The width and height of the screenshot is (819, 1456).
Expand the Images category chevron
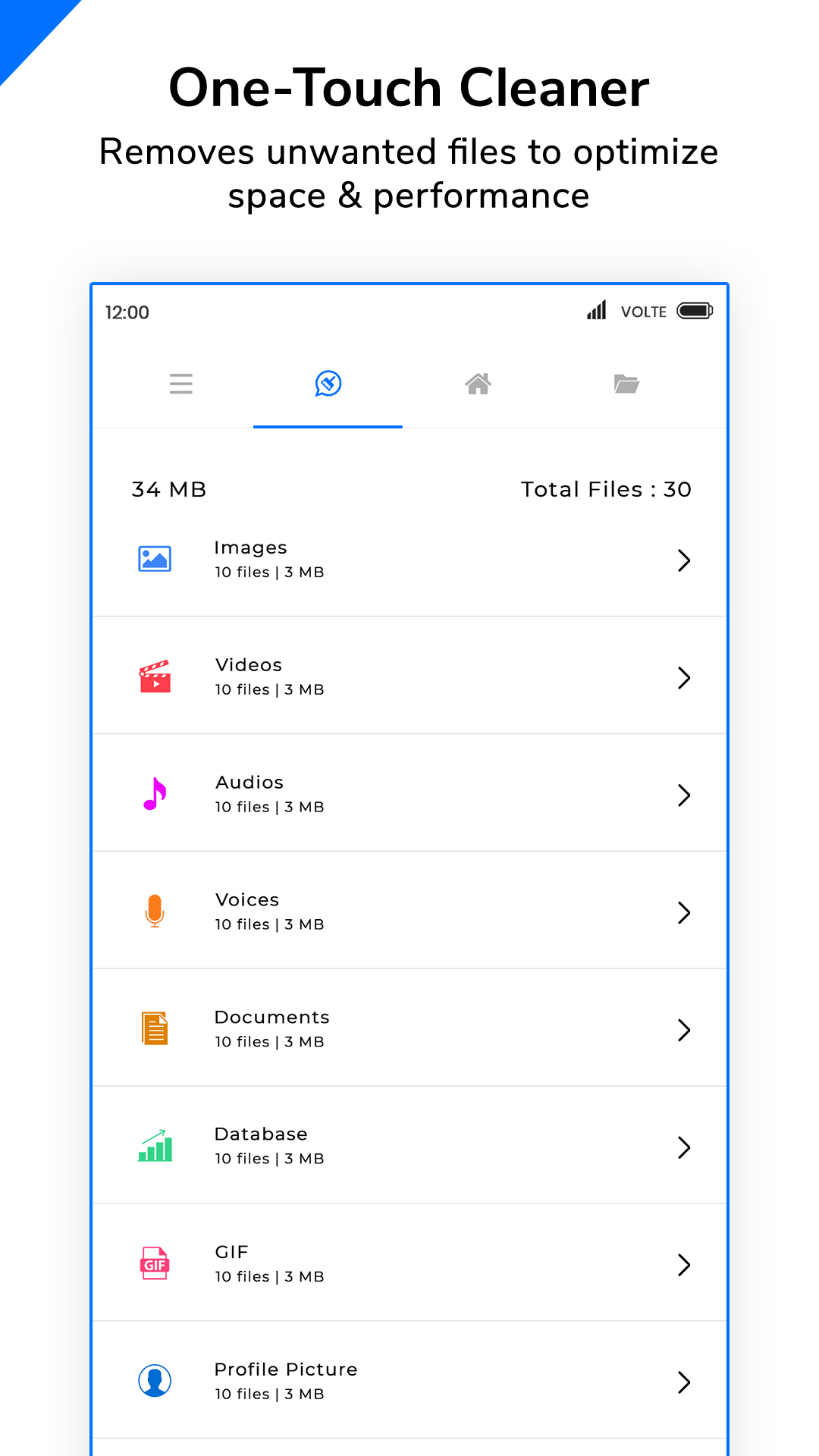click(x=683, y=560)
